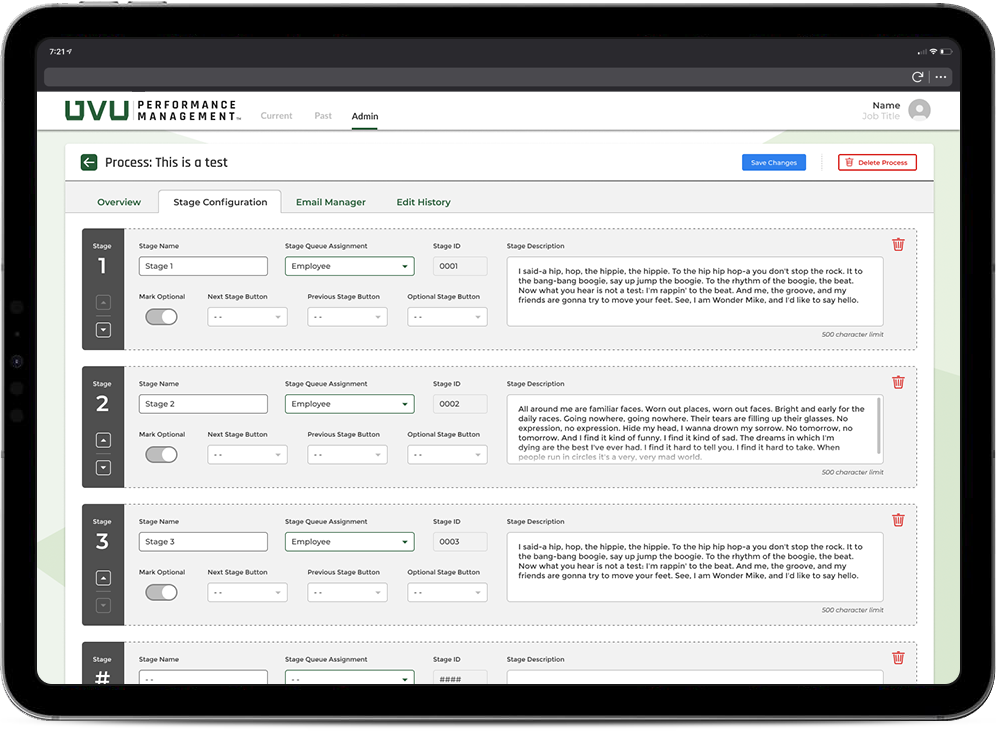Move Stage 2 down with arrow icon
996x731 pixels.
pyautogui.click(x=103, y=467)
